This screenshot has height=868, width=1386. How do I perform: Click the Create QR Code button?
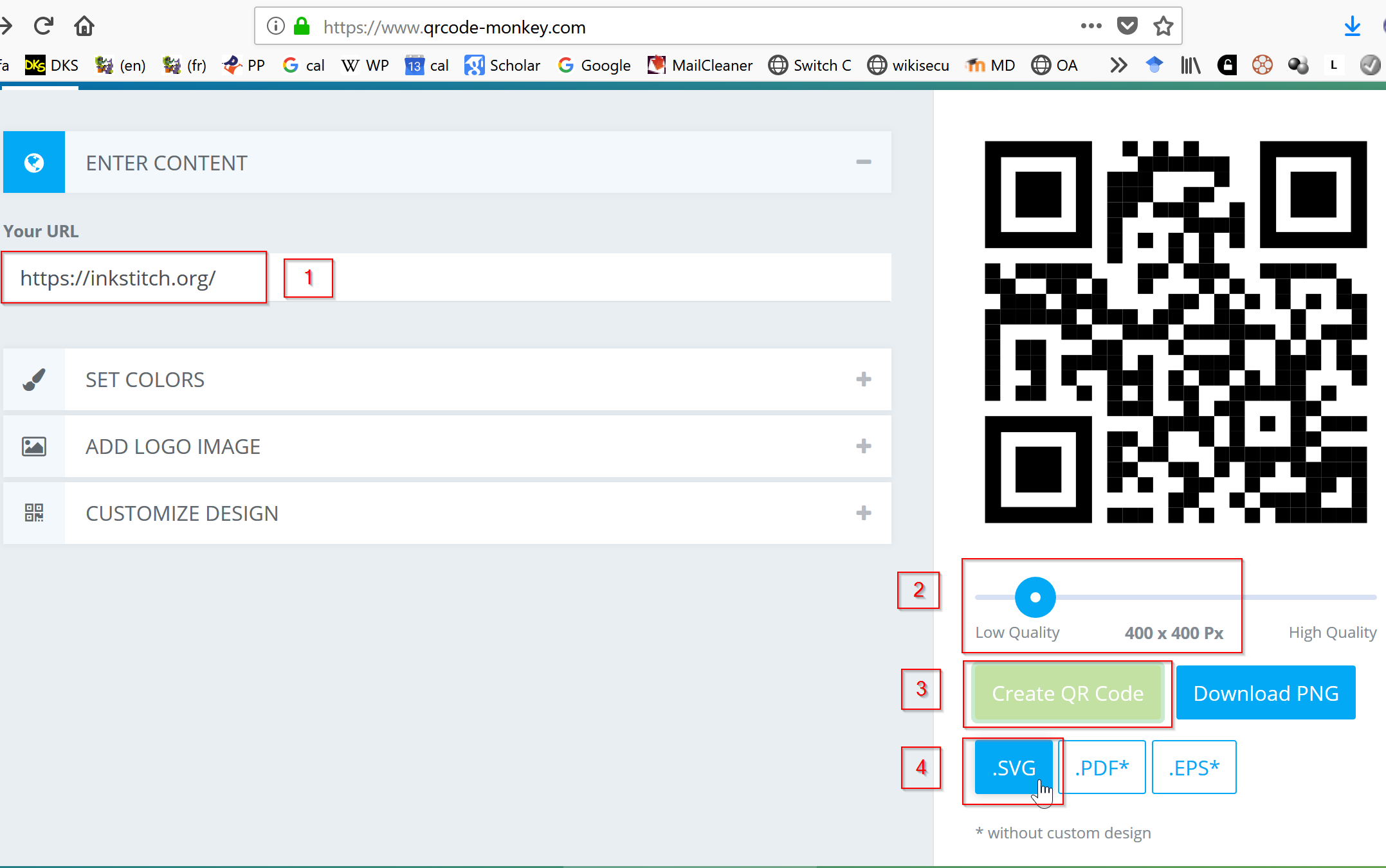[x=1068, y=693]
